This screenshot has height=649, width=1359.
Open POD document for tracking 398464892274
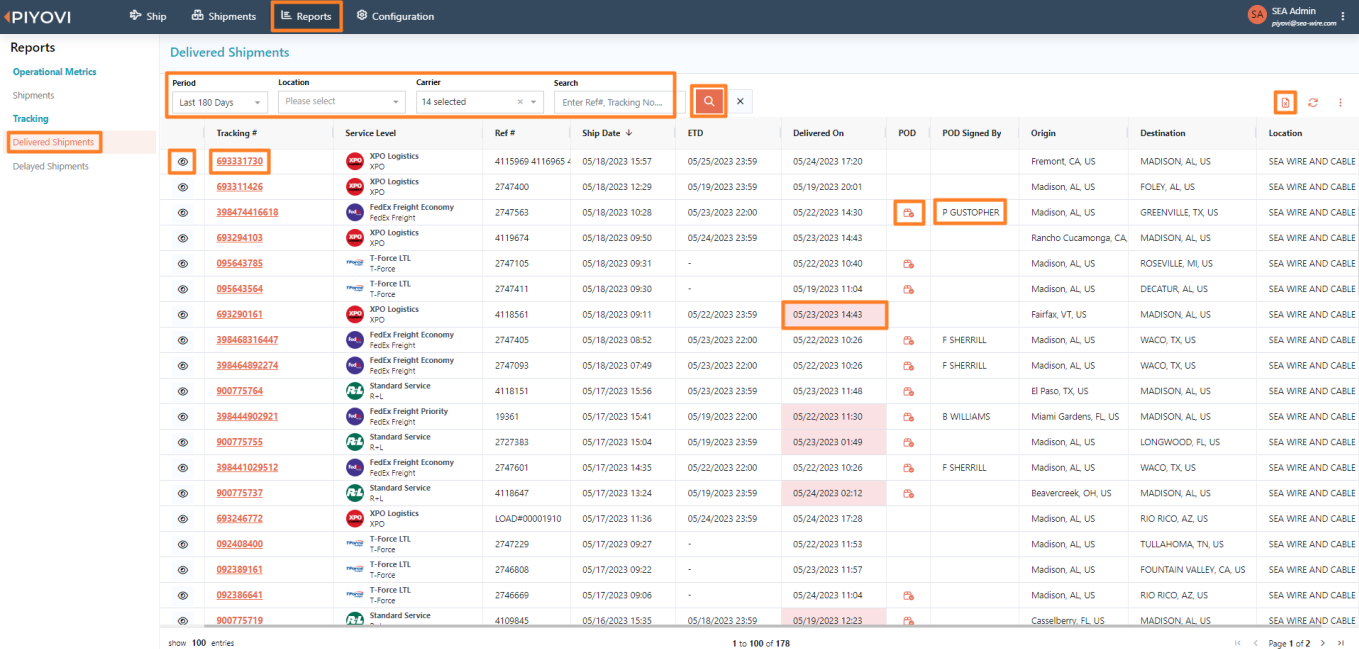click(908, 366)
